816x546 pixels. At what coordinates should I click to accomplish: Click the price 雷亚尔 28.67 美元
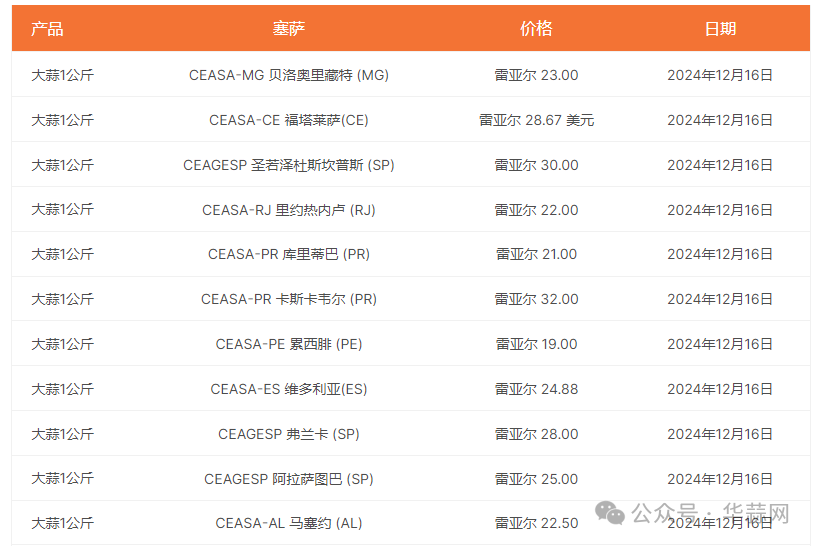[x=536, y=120]
